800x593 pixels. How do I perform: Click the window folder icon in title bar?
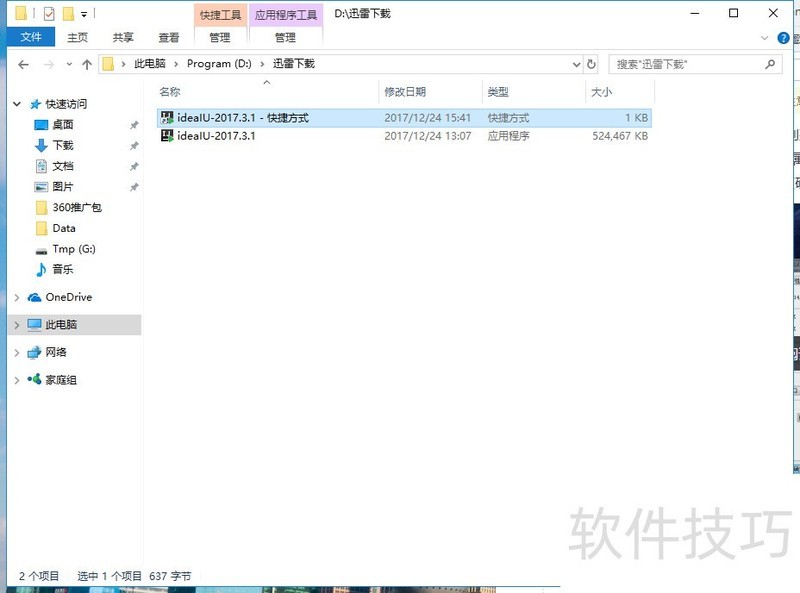[21, 13]
